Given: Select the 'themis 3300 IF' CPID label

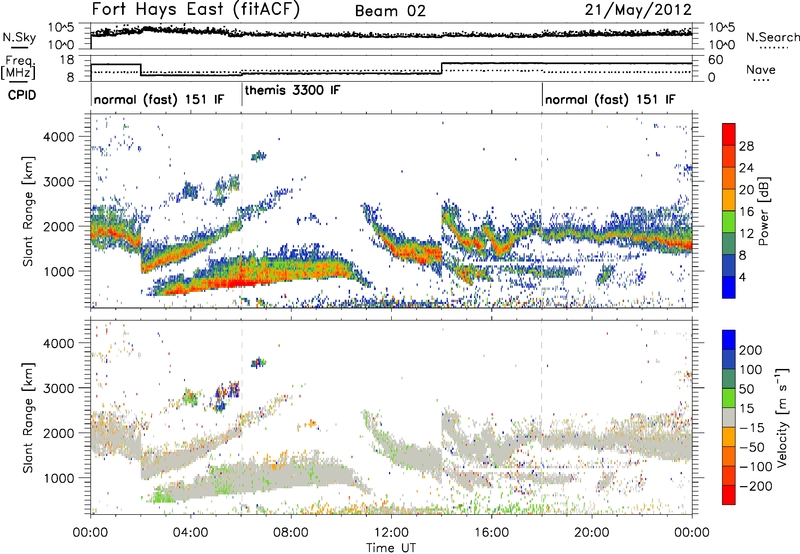Looking at the screenshot, I should 292,90.
